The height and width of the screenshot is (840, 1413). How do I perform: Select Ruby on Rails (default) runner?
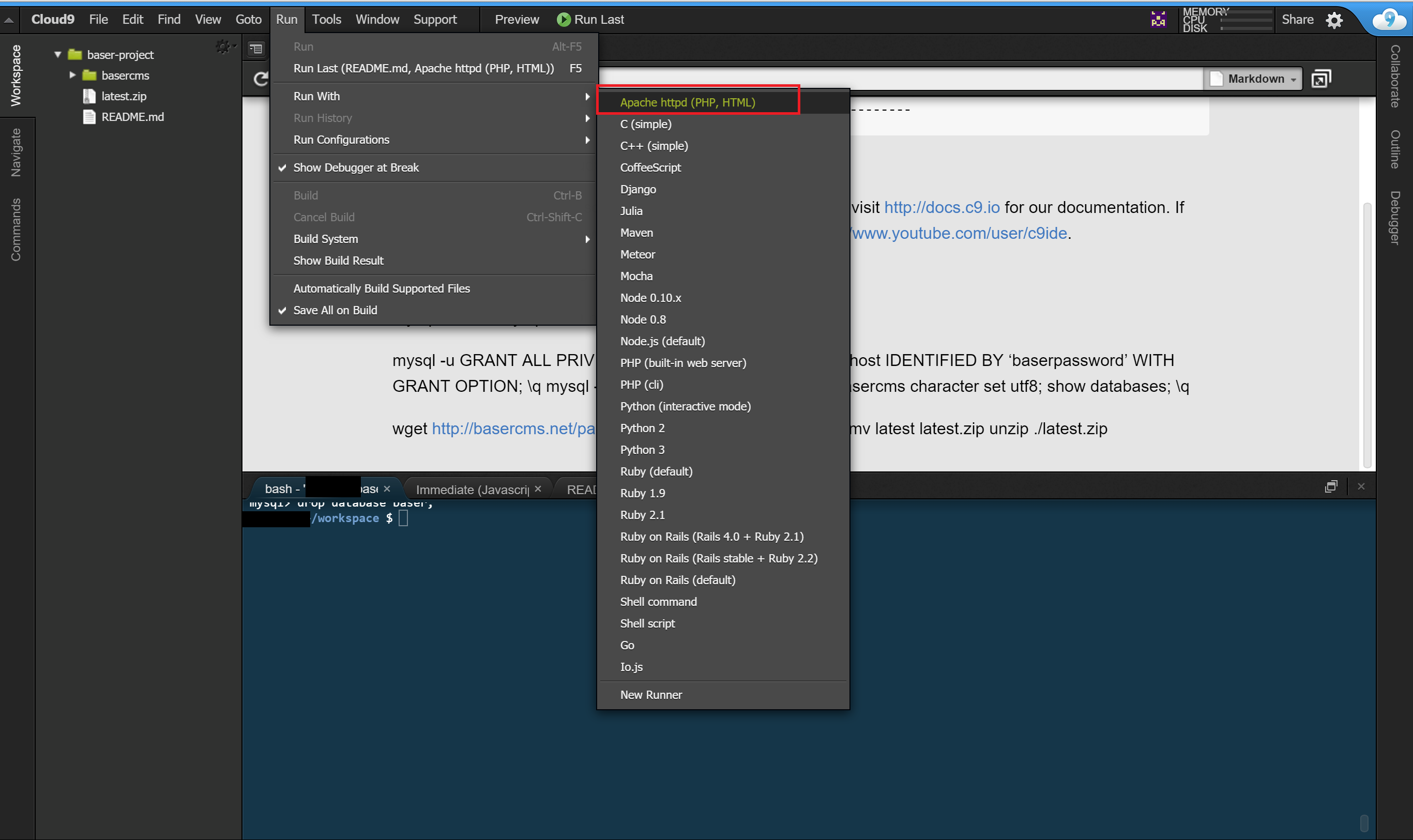click(723, 580)
